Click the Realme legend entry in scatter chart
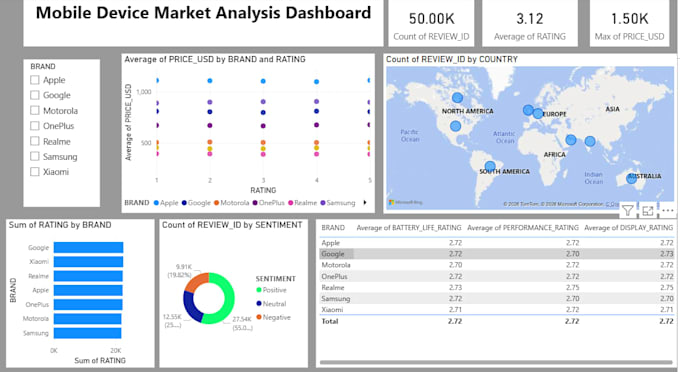 302,202
